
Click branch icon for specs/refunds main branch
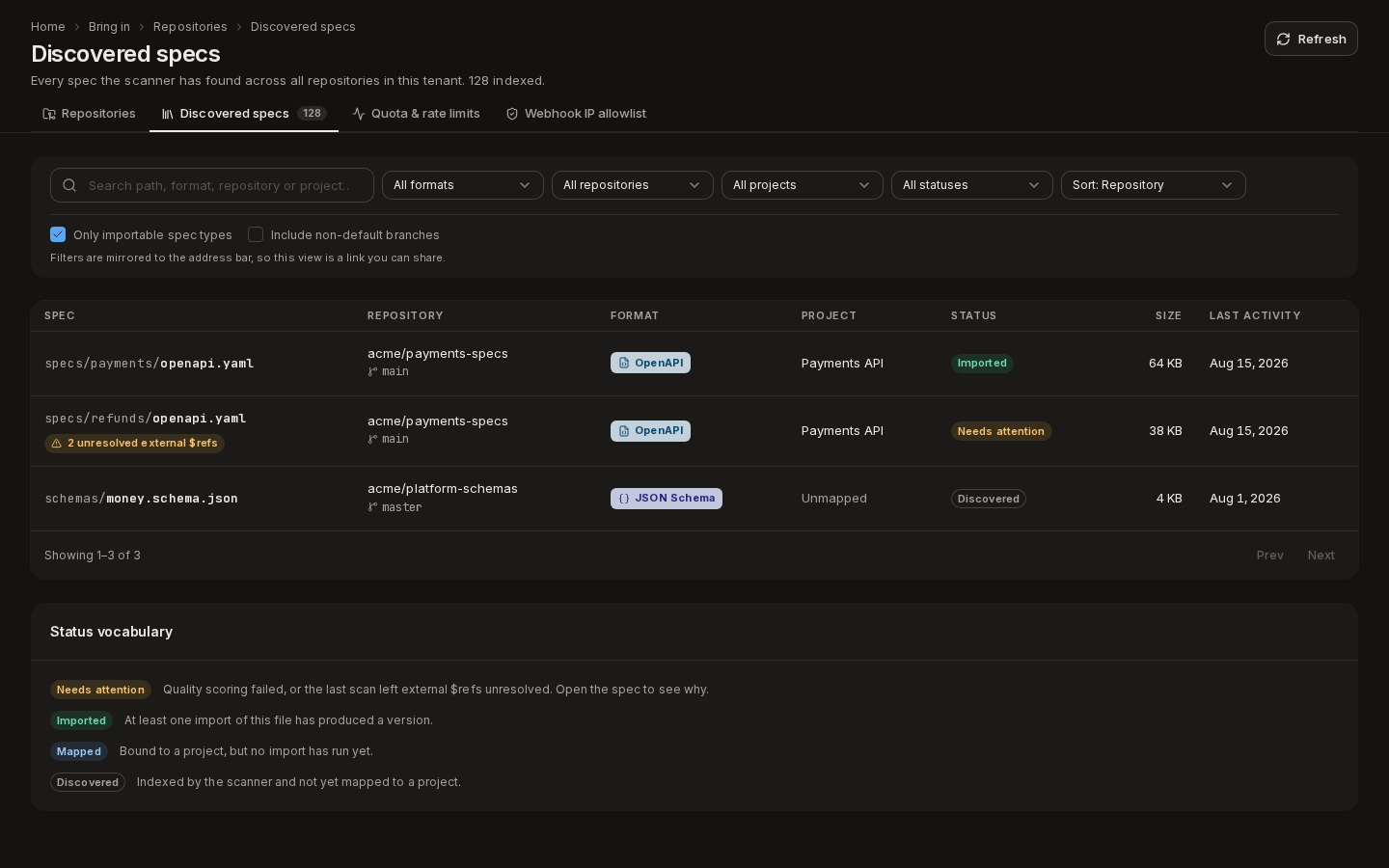click(x=372, y=439)
